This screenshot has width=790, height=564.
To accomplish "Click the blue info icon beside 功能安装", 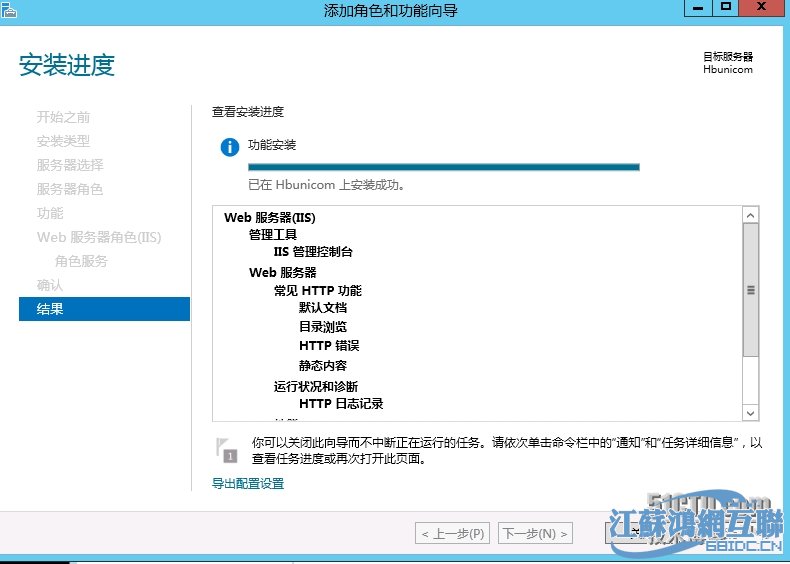I will pyautogui.click(x=230, y=147).
